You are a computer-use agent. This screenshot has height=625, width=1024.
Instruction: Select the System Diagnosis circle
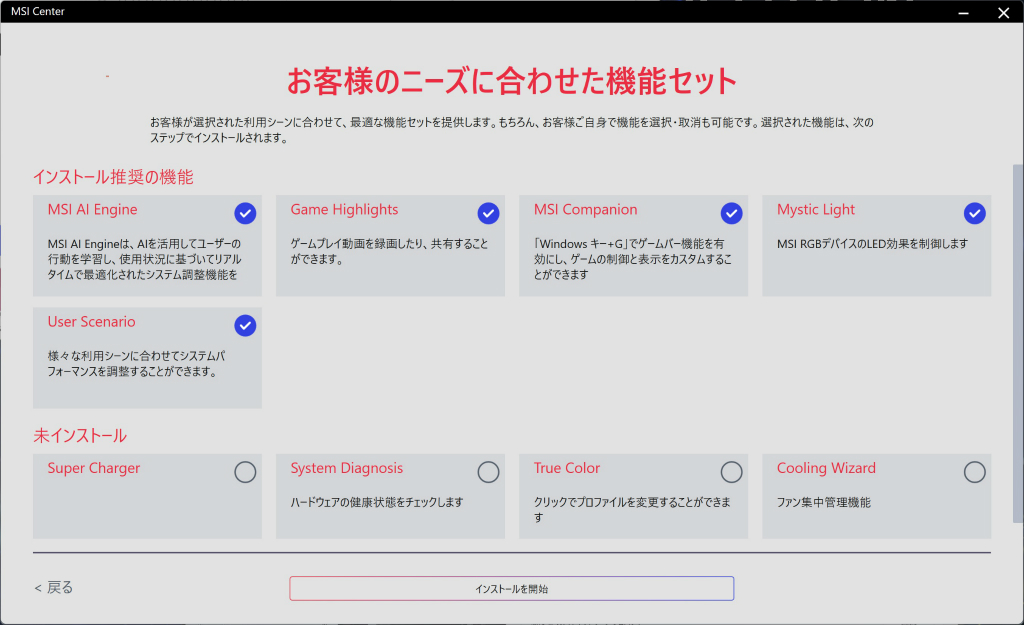point(488,472)
